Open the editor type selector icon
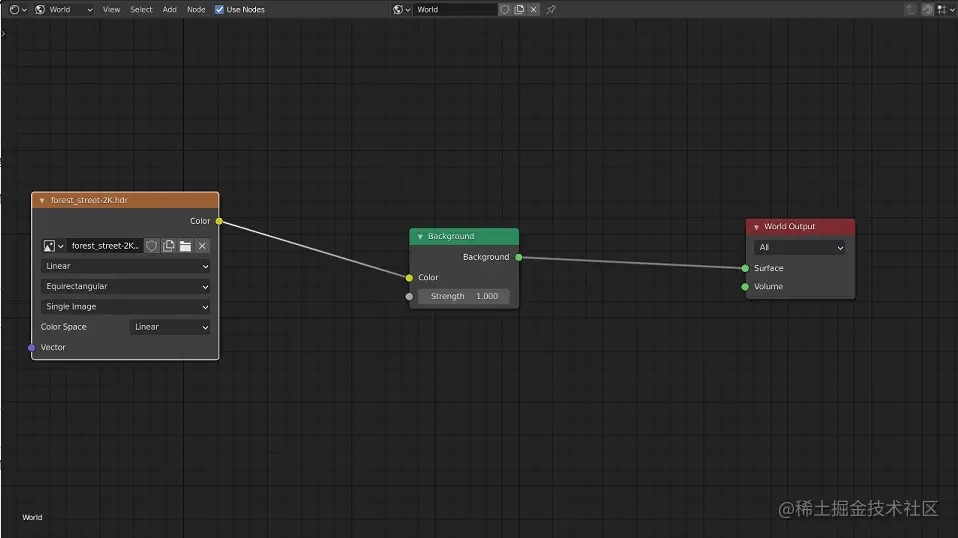 click(x=18, y=9)
